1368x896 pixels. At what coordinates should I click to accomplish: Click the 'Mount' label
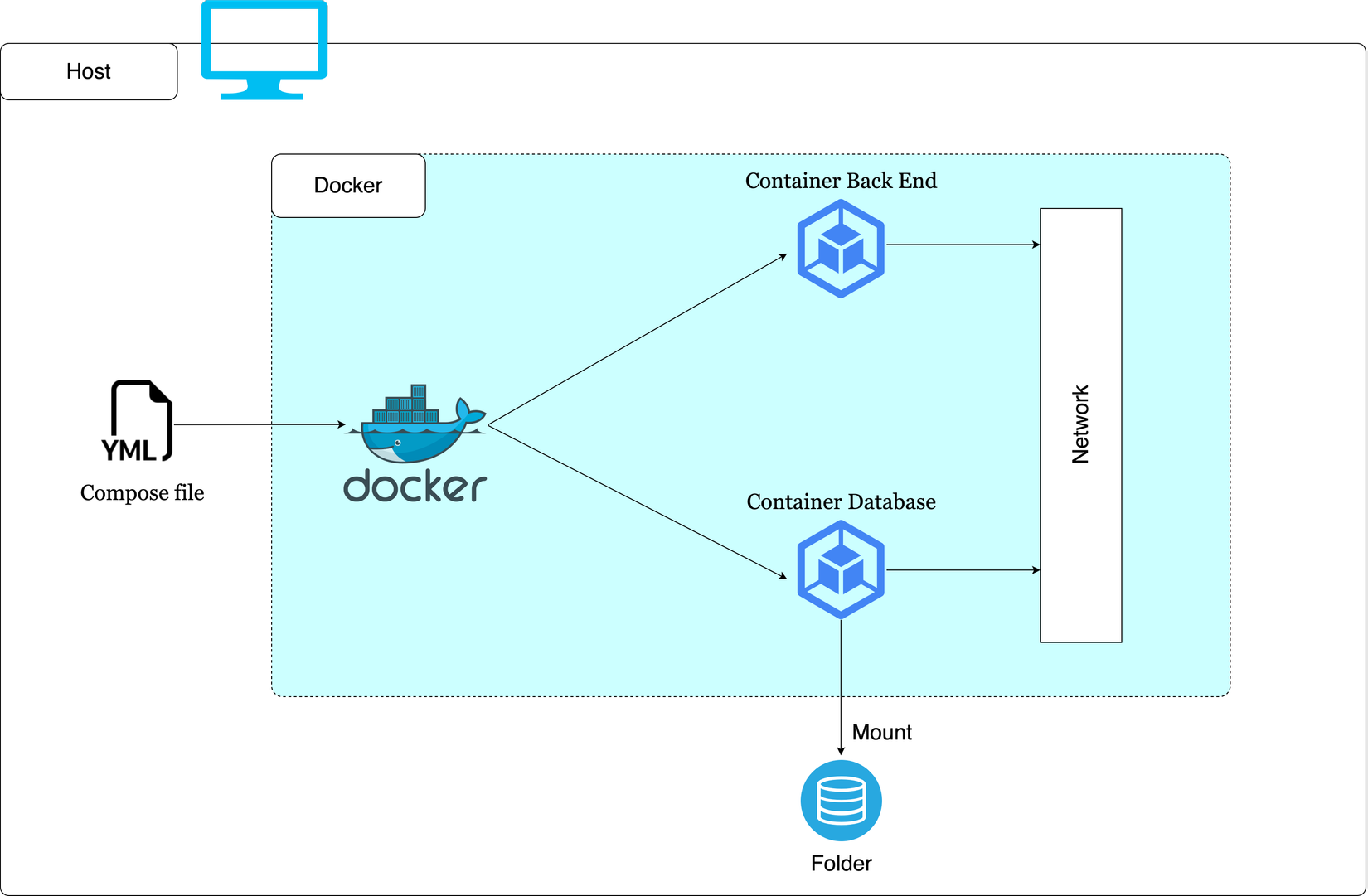881,733
